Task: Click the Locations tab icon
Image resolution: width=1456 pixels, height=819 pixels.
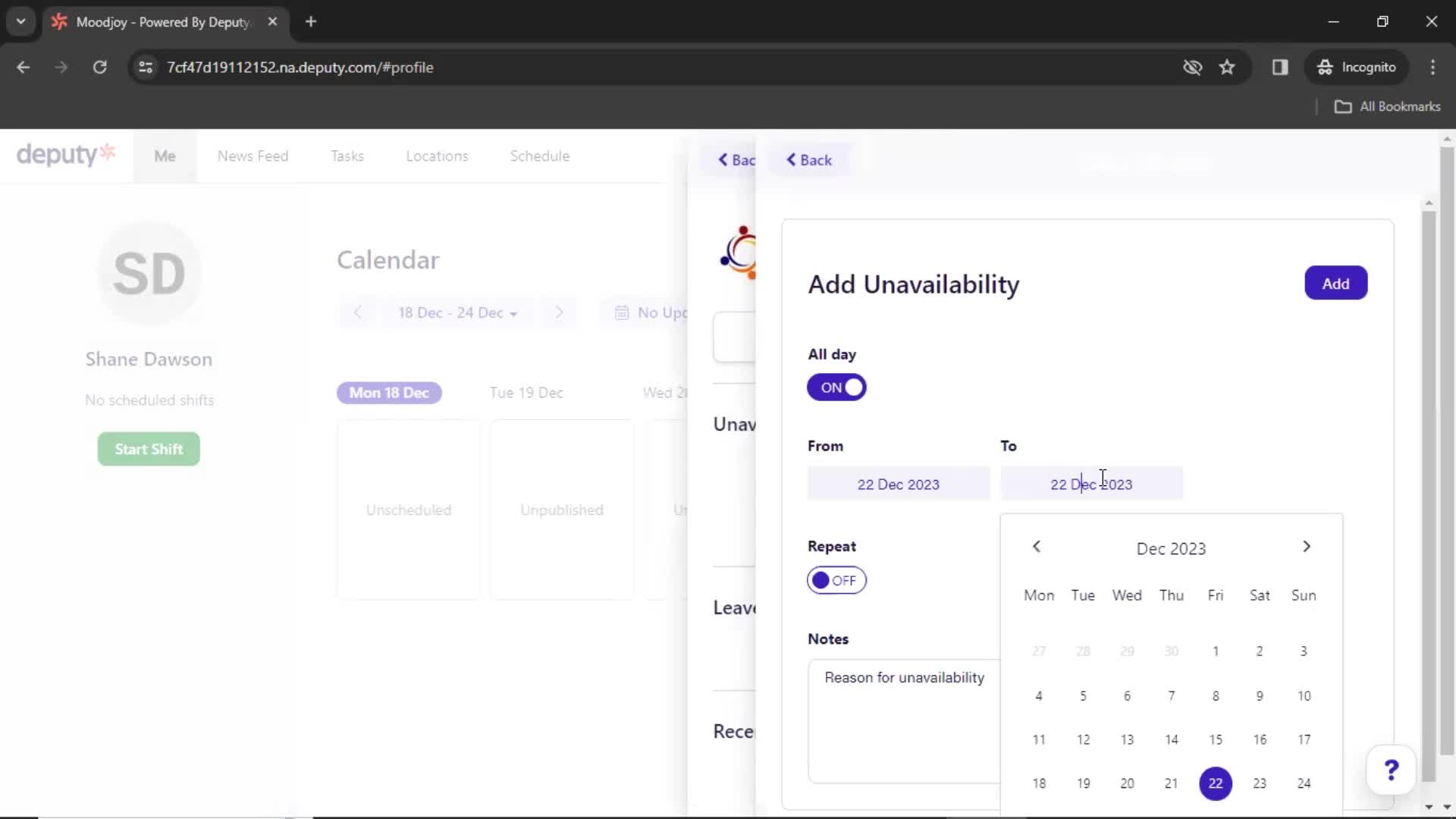Action: pos(437,156)
